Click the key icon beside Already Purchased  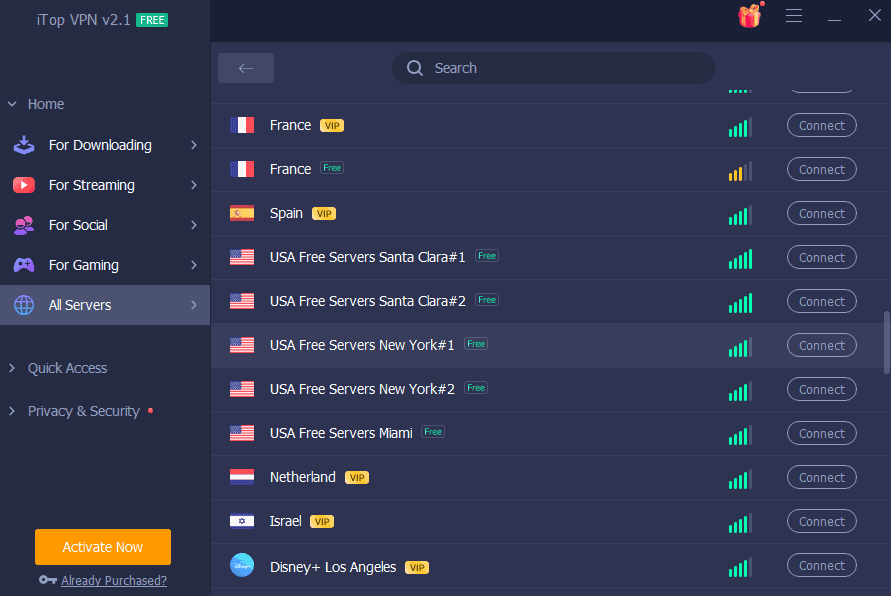pyautogui.click(x=48, y=580)
